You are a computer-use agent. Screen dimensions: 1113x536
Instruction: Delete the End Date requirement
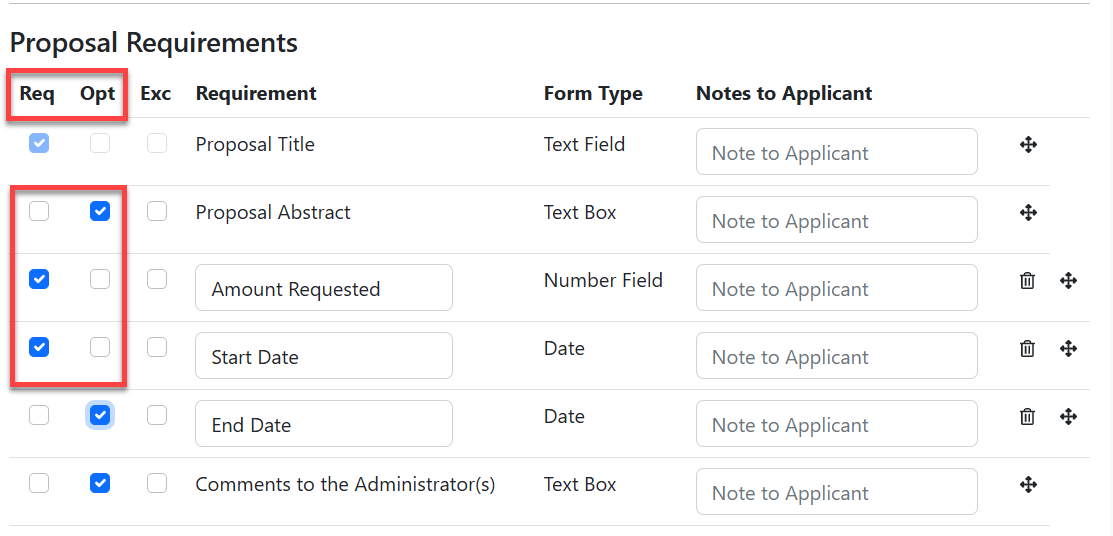pyautogui.click(x=1027, y=417)
